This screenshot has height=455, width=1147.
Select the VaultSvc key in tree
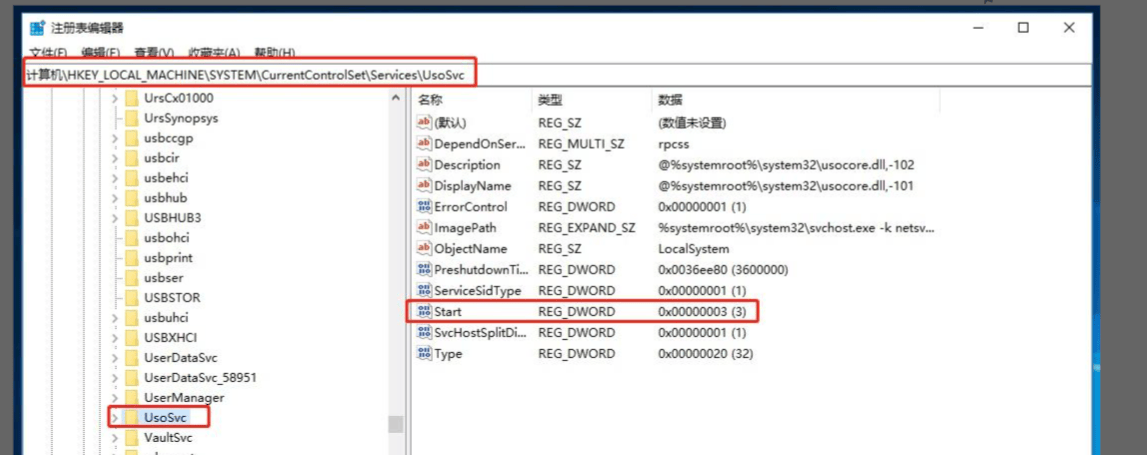tap(167, 437)
